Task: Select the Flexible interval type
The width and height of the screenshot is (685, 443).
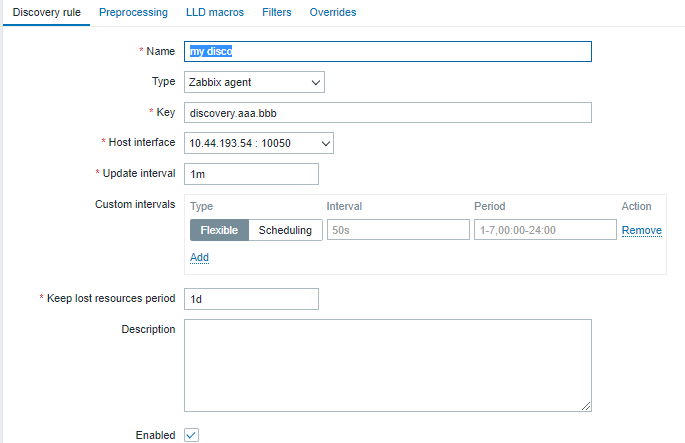Action: (x=219, y=230)
